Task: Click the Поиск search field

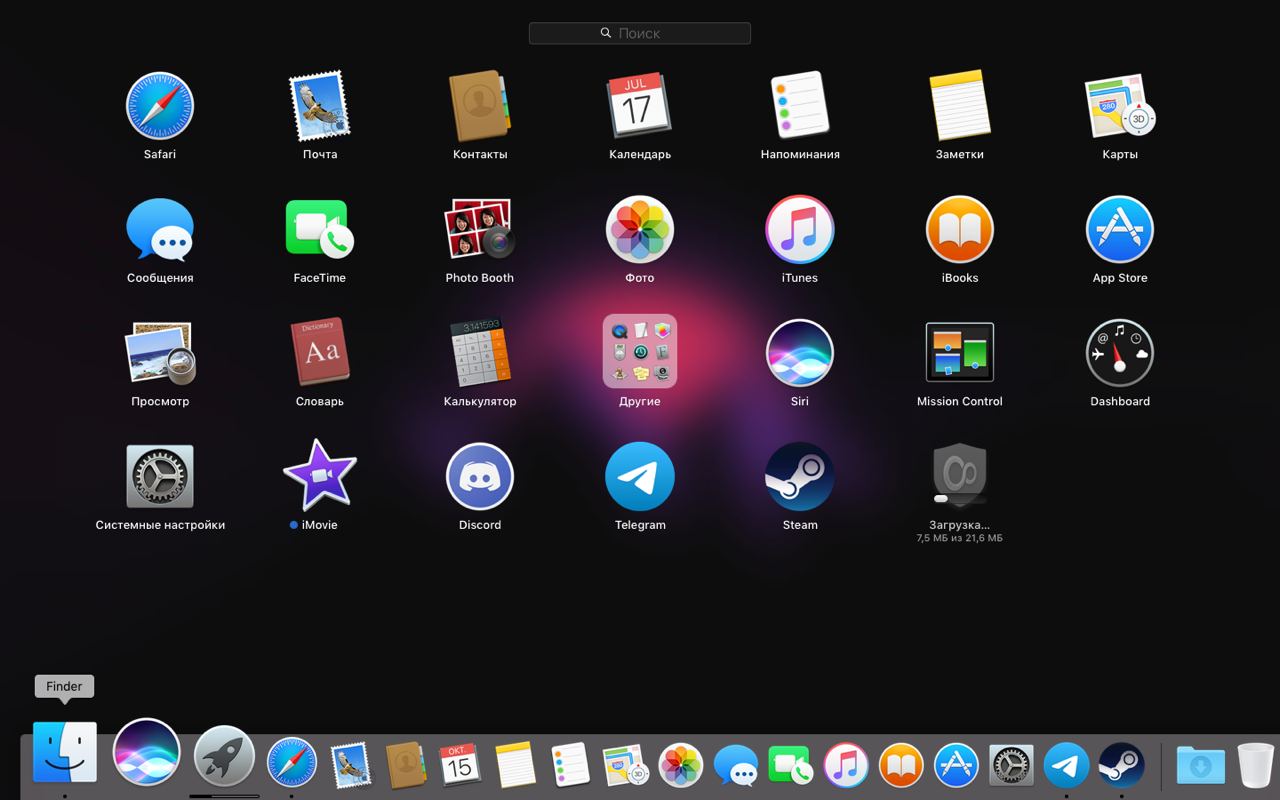Action: click(640, 33)
